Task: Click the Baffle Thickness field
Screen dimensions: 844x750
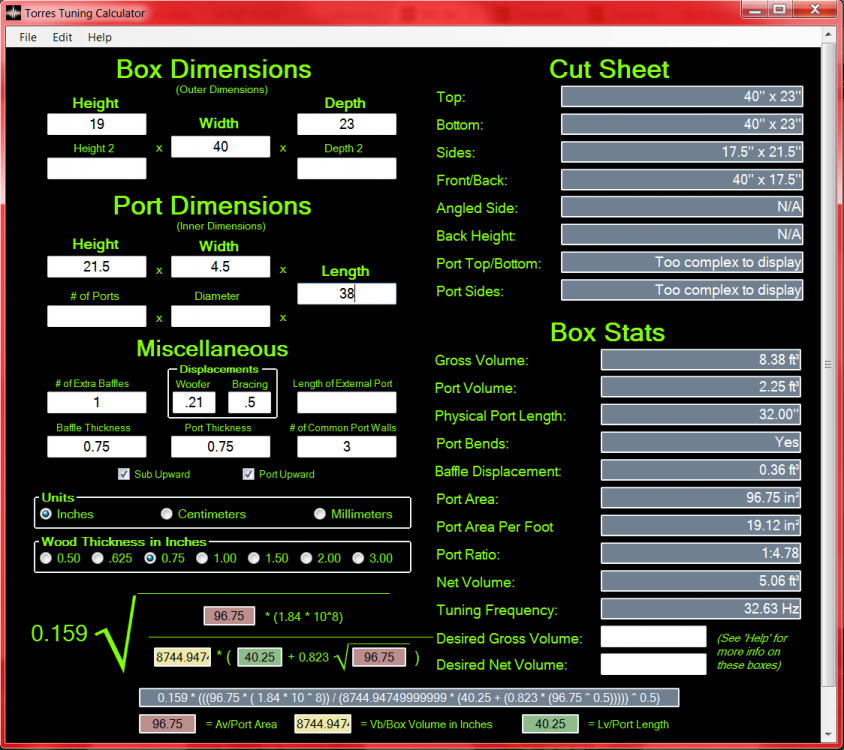Action: 97,447
